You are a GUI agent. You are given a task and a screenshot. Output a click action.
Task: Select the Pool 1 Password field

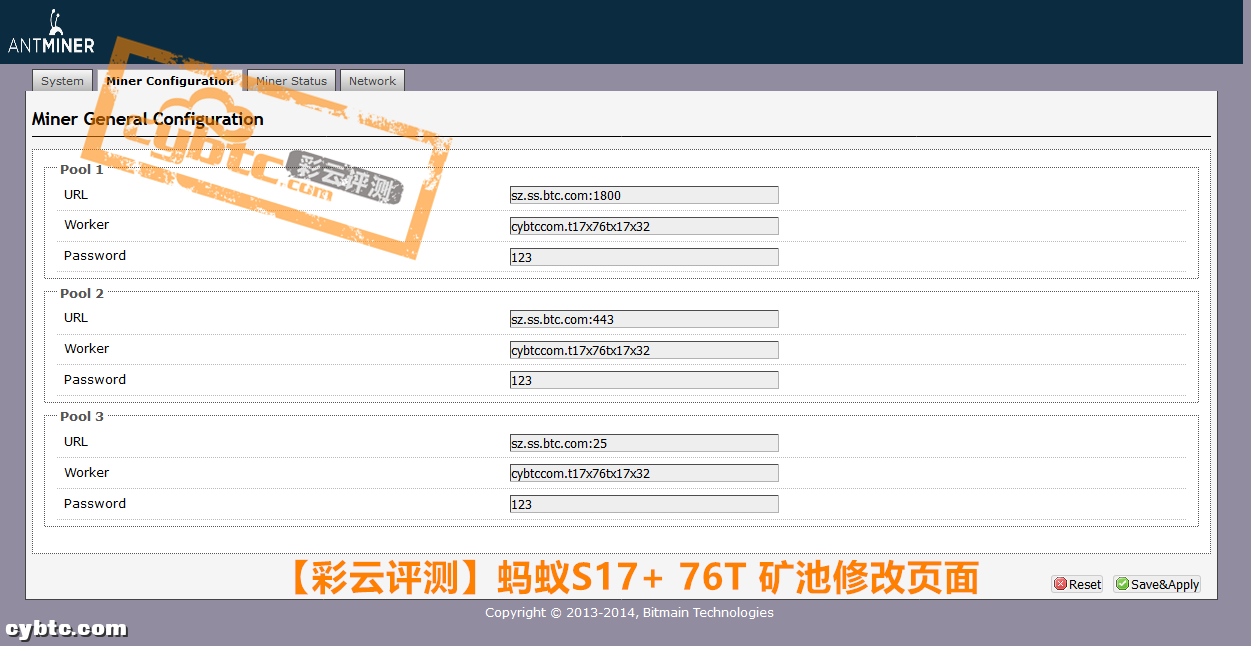pyautogui.click(x=643, y=256)
